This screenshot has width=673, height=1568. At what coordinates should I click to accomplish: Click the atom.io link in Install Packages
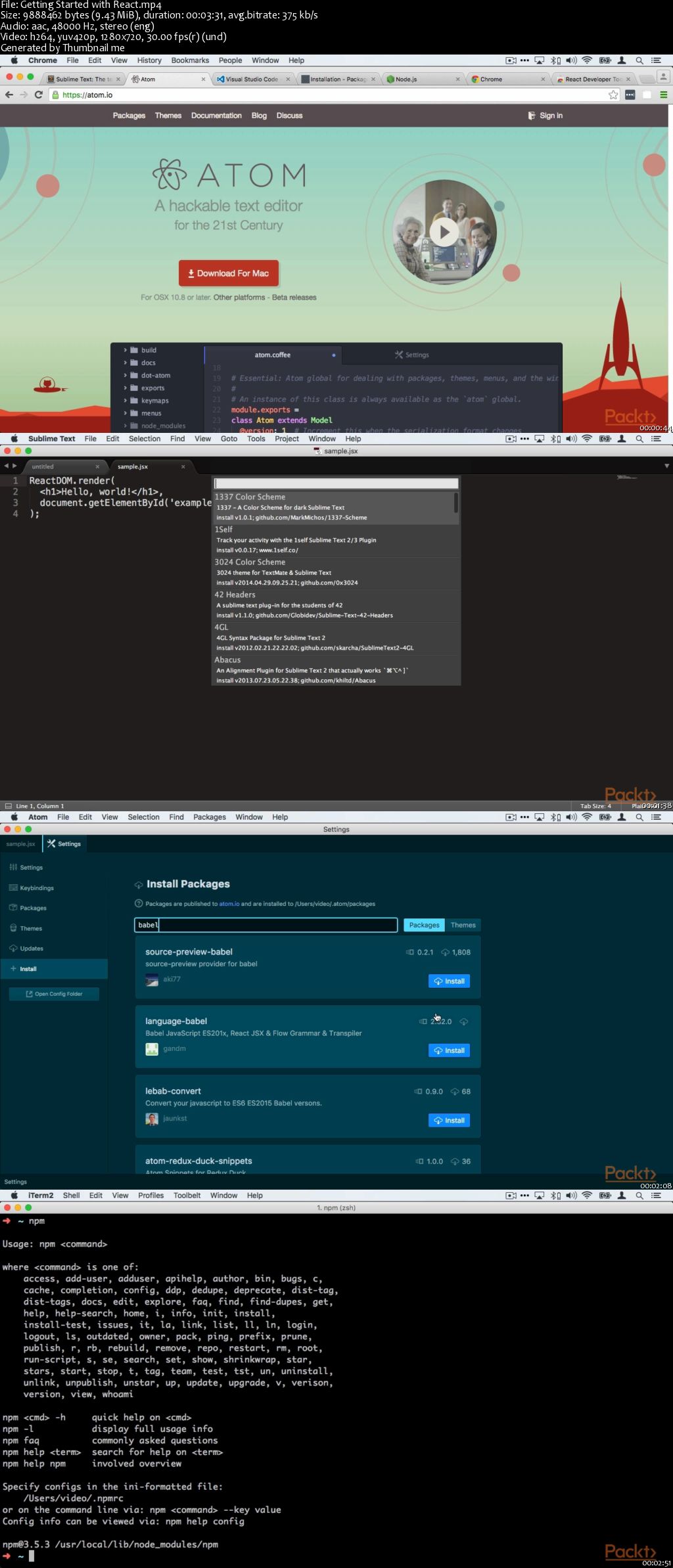point(229,904)
